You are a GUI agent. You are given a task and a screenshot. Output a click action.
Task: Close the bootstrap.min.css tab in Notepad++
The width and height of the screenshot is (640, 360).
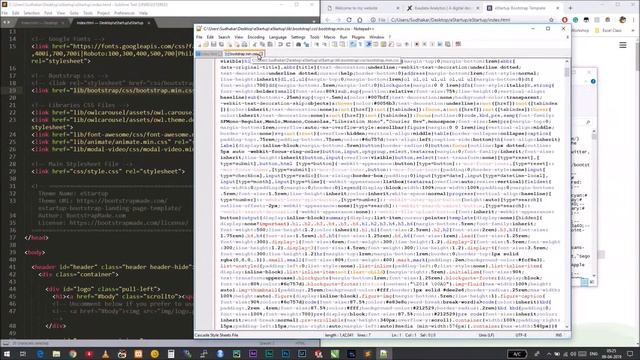(261, 53)
